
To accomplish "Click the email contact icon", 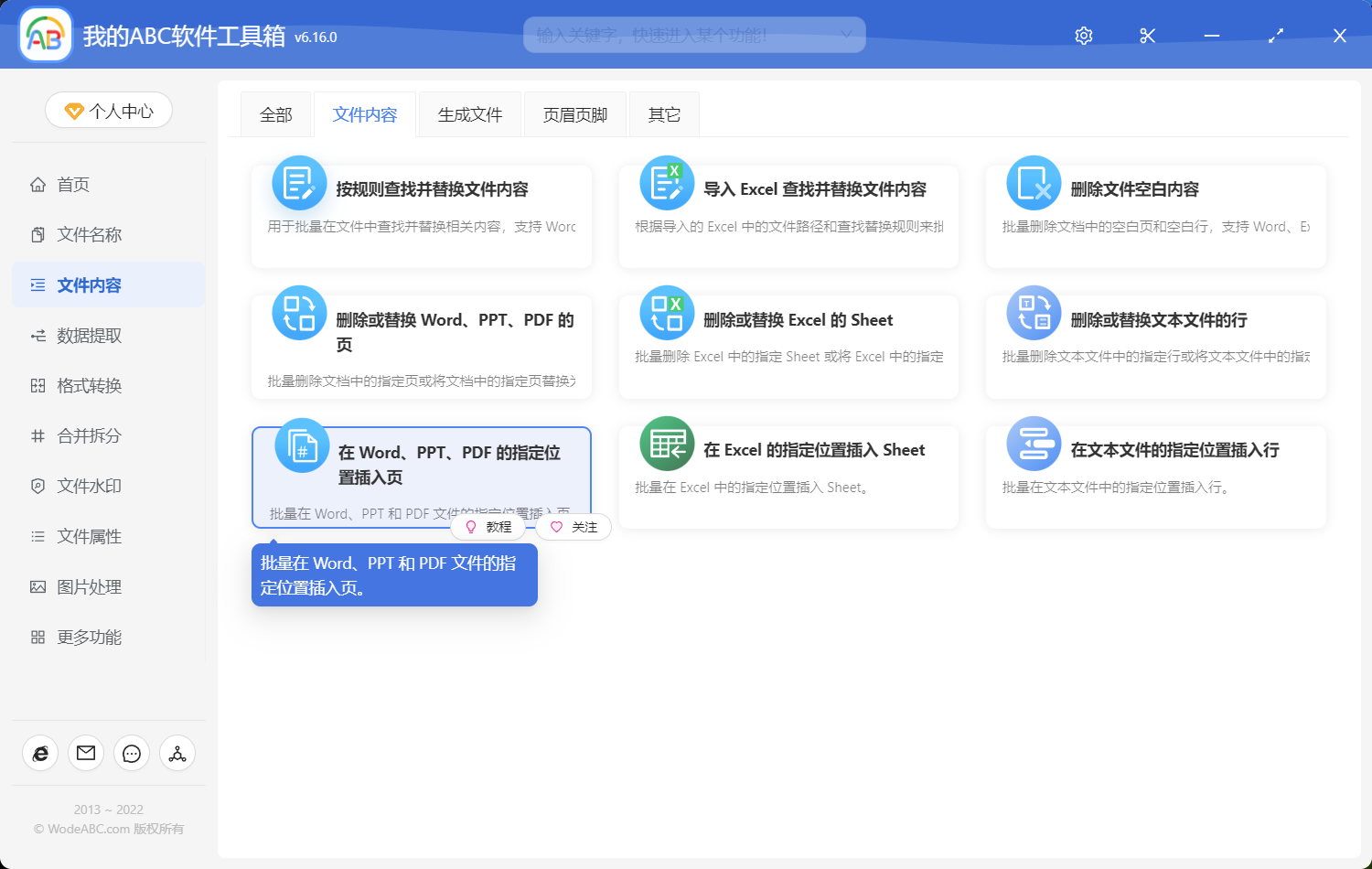I will (86, 753).
